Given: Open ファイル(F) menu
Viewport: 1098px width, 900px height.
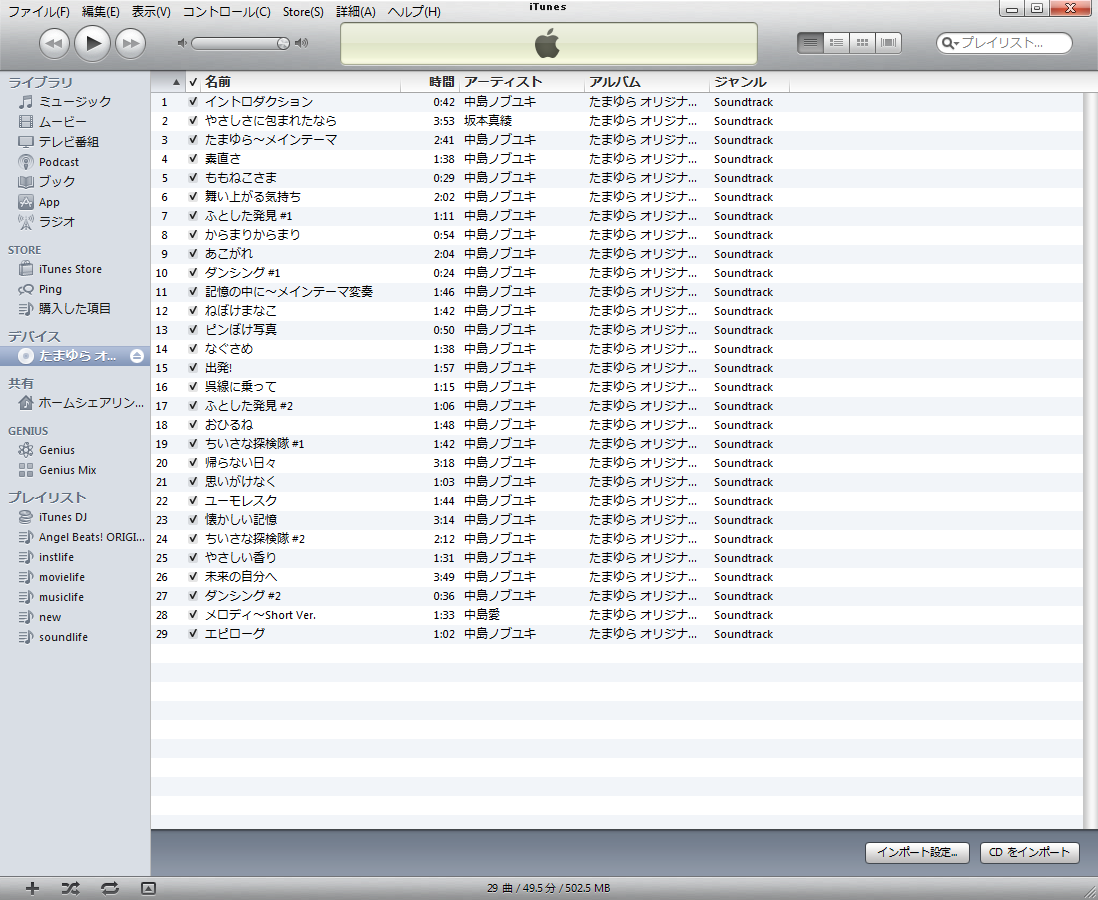Looking at the screenshot, I should (39, 12).
